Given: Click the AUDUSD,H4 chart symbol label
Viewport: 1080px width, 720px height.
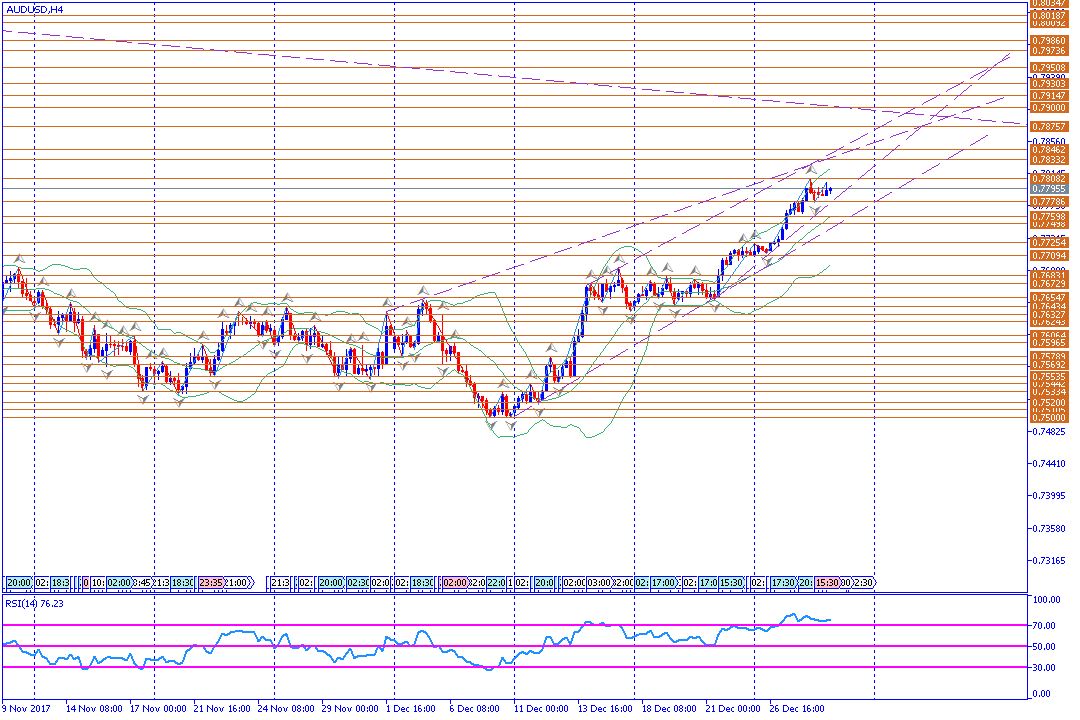Looking at the screenshot, I should click(34, 10).
